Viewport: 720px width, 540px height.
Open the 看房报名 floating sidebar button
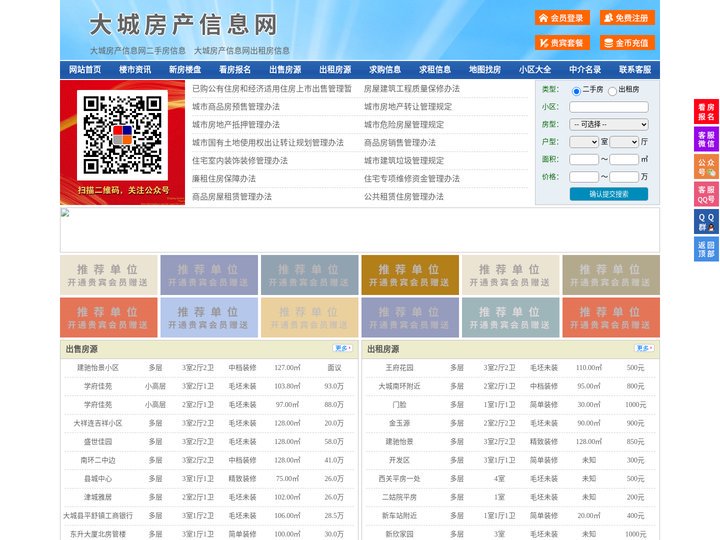point(706,112)
